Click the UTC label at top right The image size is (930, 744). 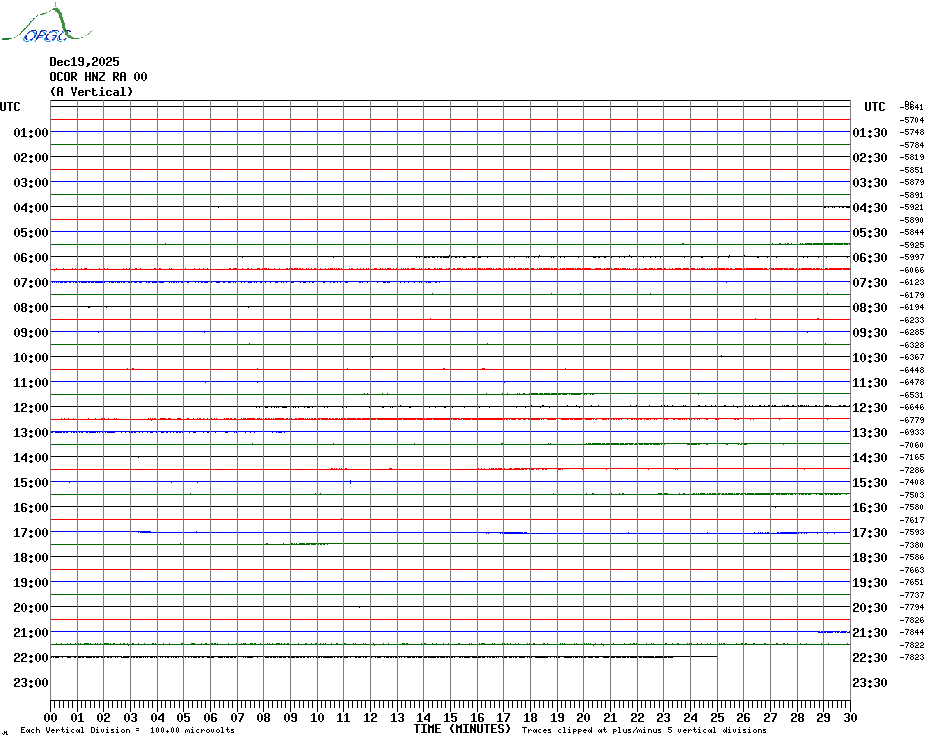tap(875, 107)
